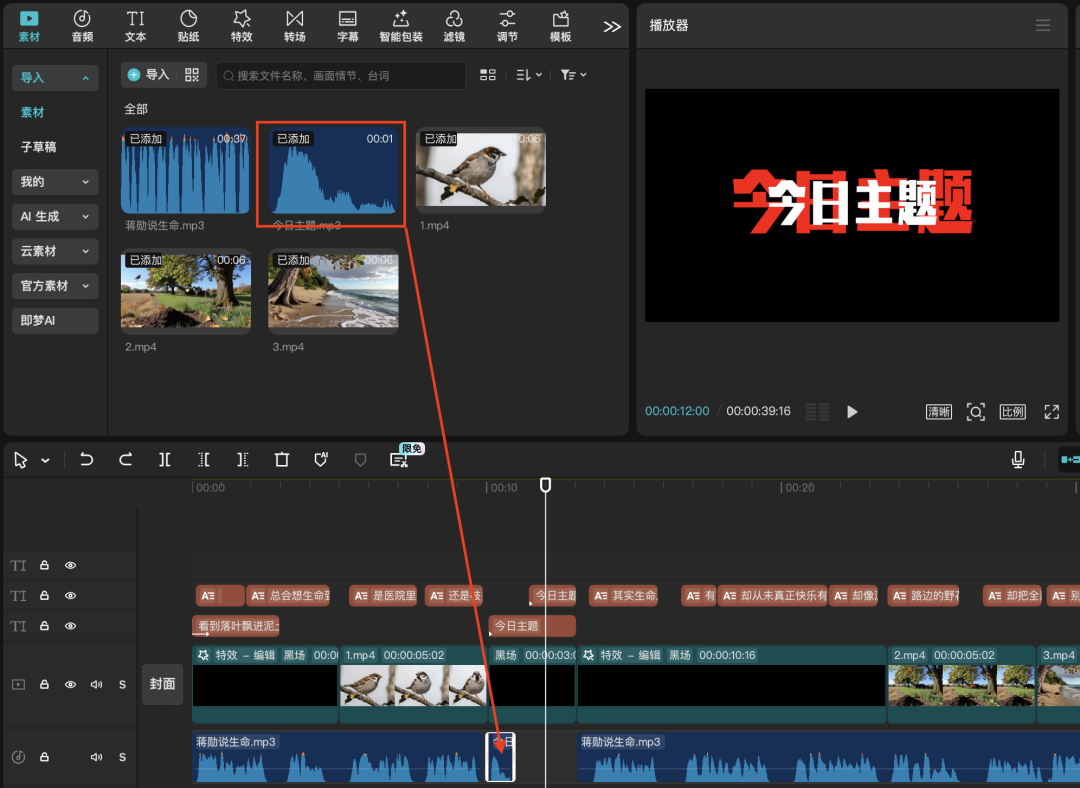This screenshot has width=1080, height=788.
Task: Expand the 云素材 sidebar section
Action: (55, 251)
